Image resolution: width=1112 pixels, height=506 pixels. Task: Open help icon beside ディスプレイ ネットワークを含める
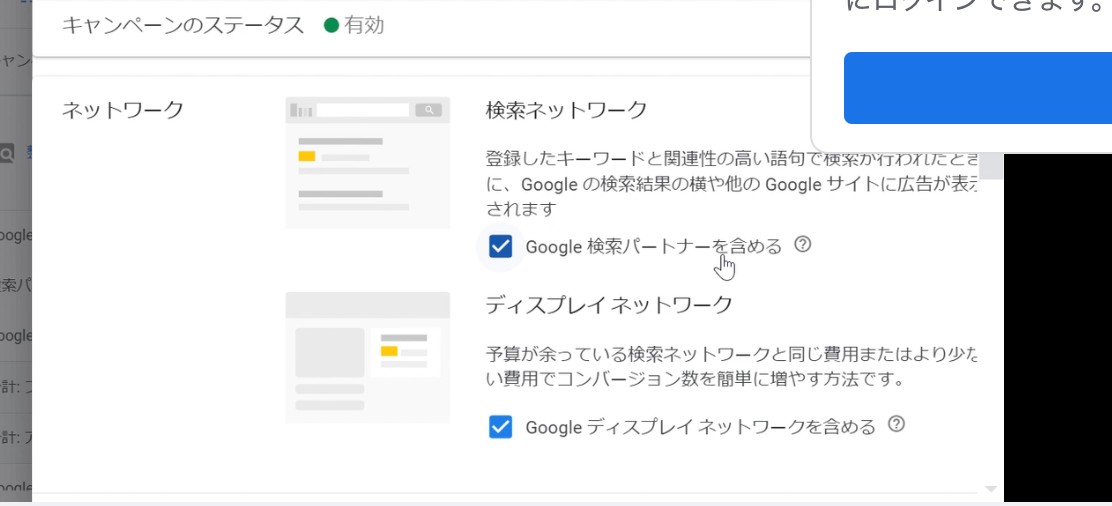tap(896, 424)
